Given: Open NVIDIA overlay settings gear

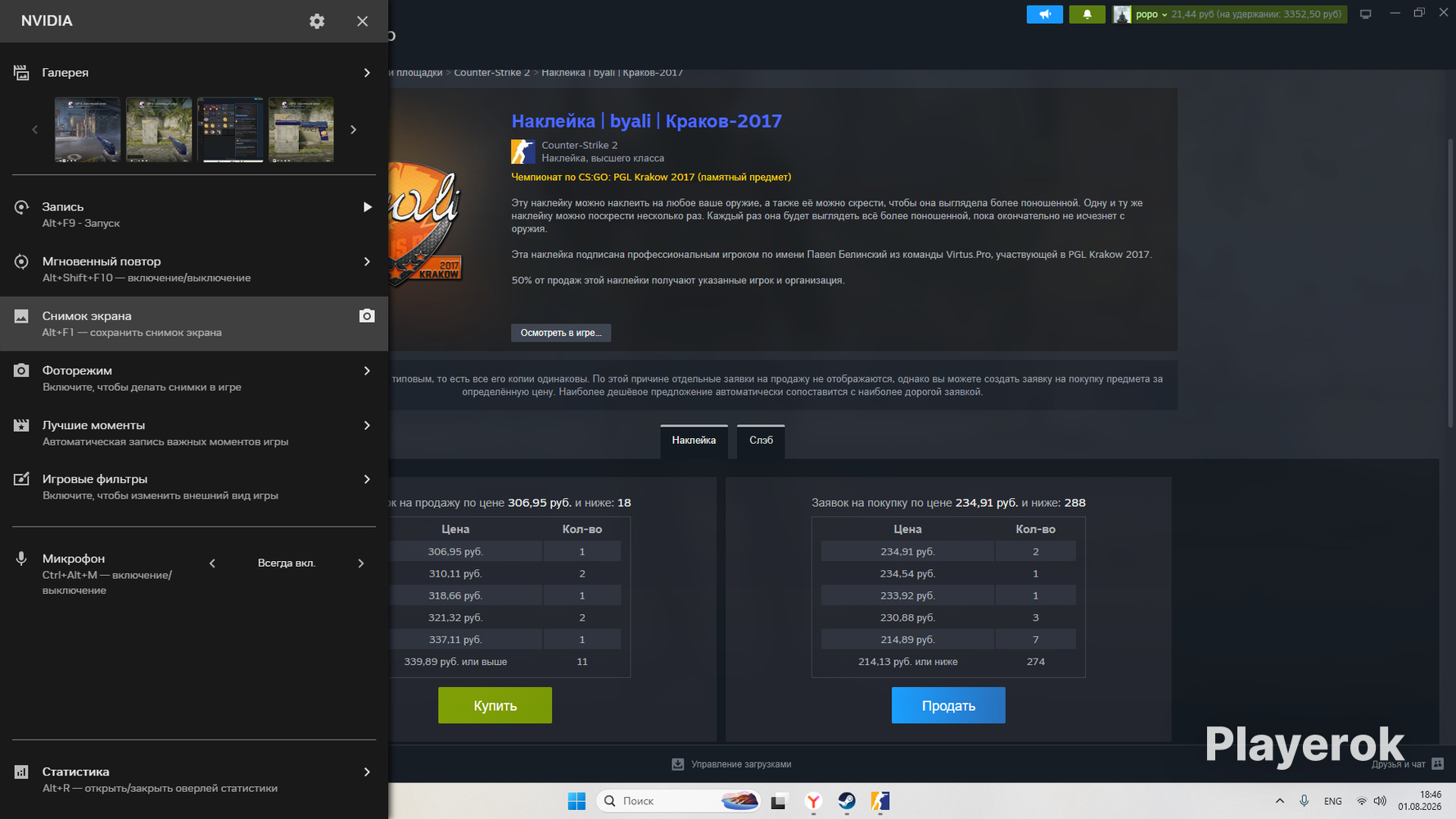Looking at the screenshot, I should point(317,21).
